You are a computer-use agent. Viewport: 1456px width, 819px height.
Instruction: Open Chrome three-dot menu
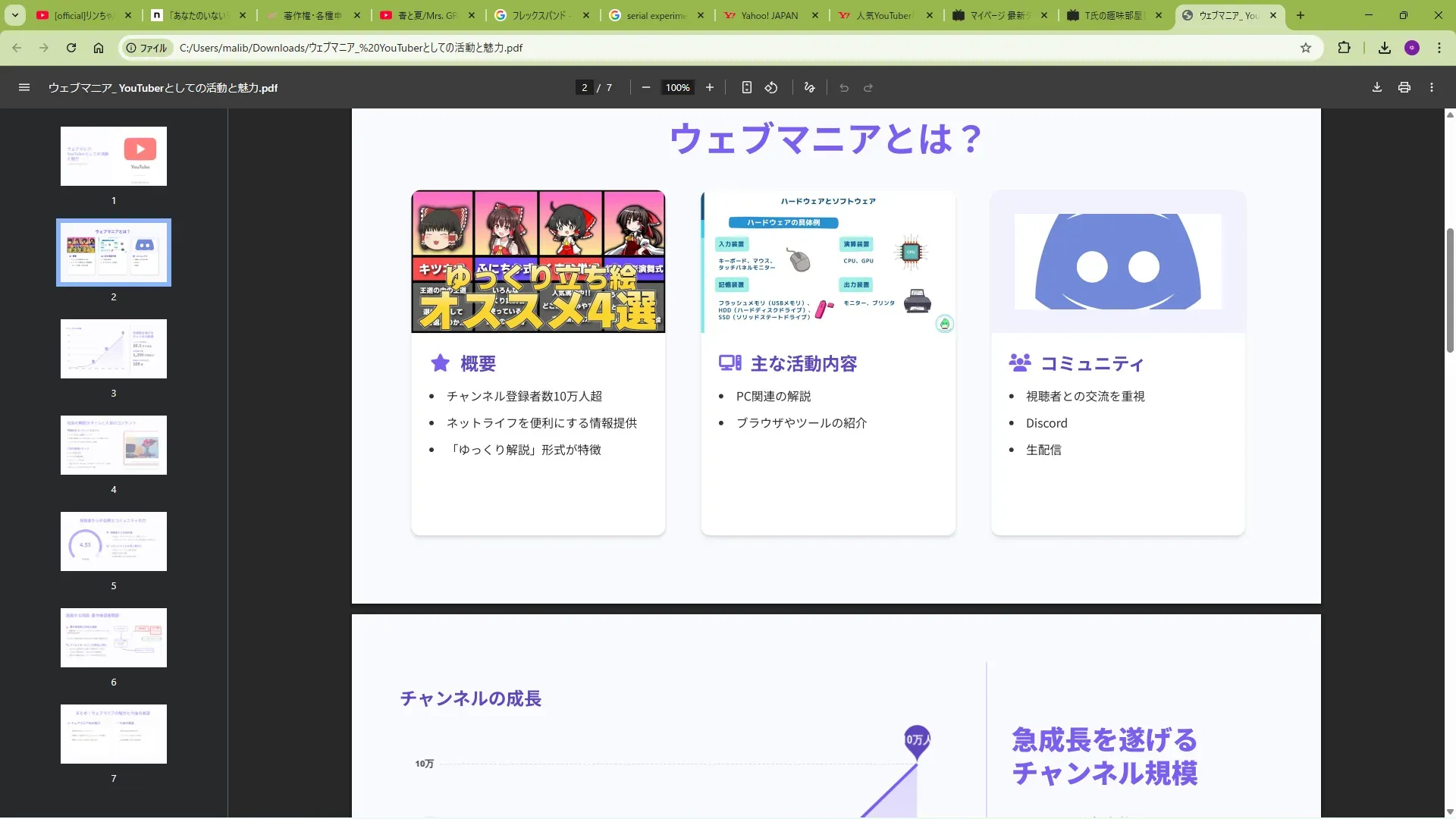click(1439, 48)
